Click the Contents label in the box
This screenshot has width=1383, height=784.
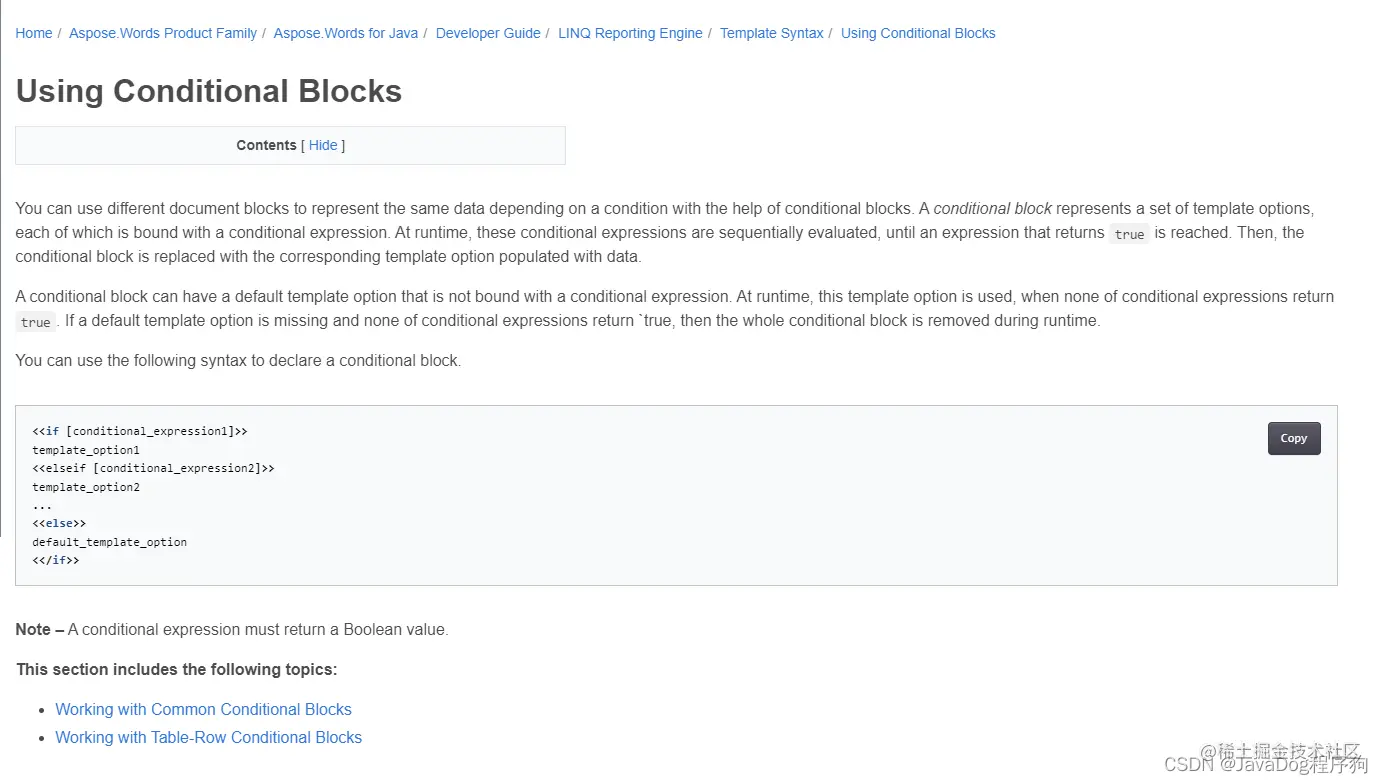(266, 145)
